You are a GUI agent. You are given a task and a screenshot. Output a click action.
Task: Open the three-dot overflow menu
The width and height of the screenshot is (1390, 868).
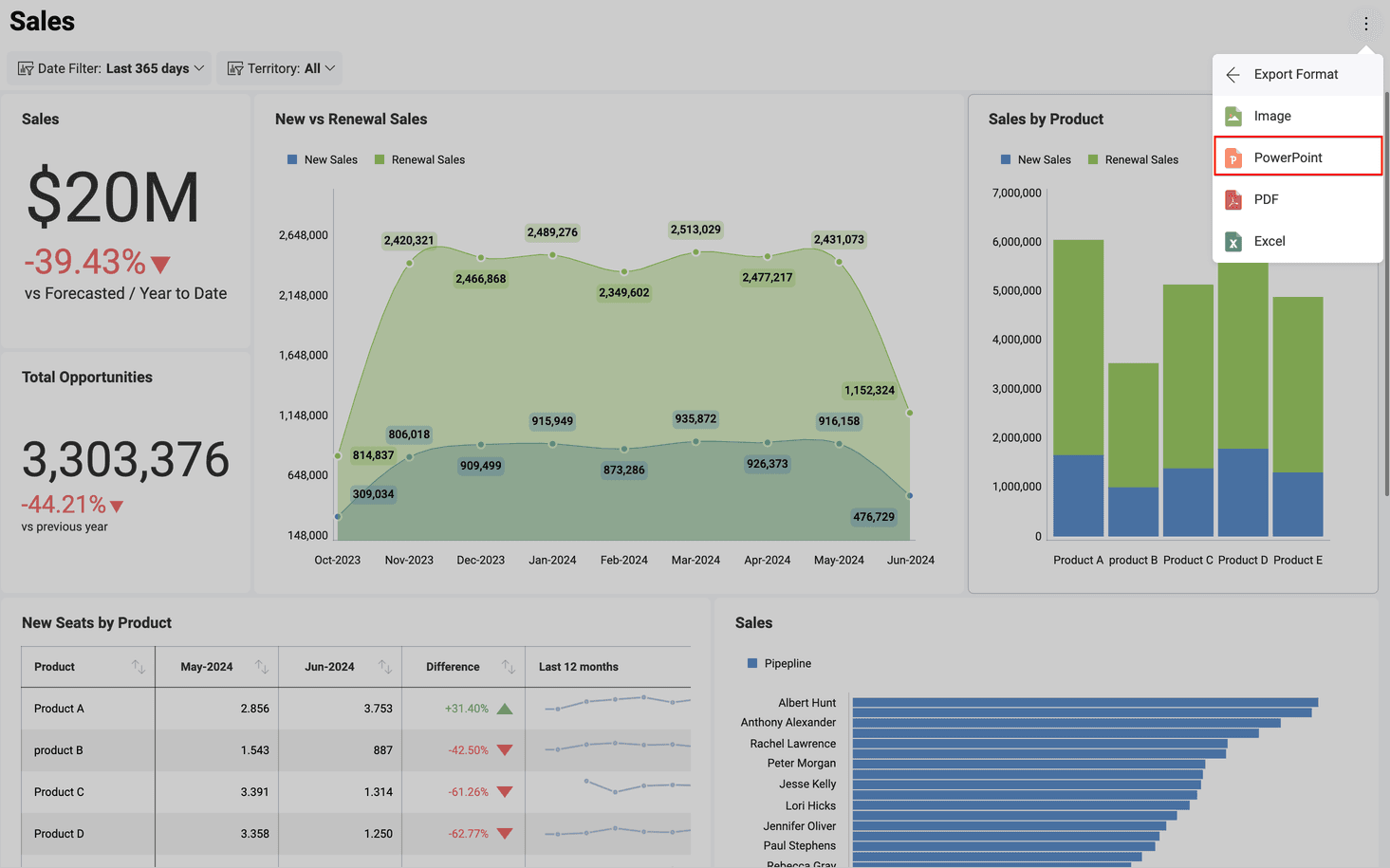click(1365, 24)
